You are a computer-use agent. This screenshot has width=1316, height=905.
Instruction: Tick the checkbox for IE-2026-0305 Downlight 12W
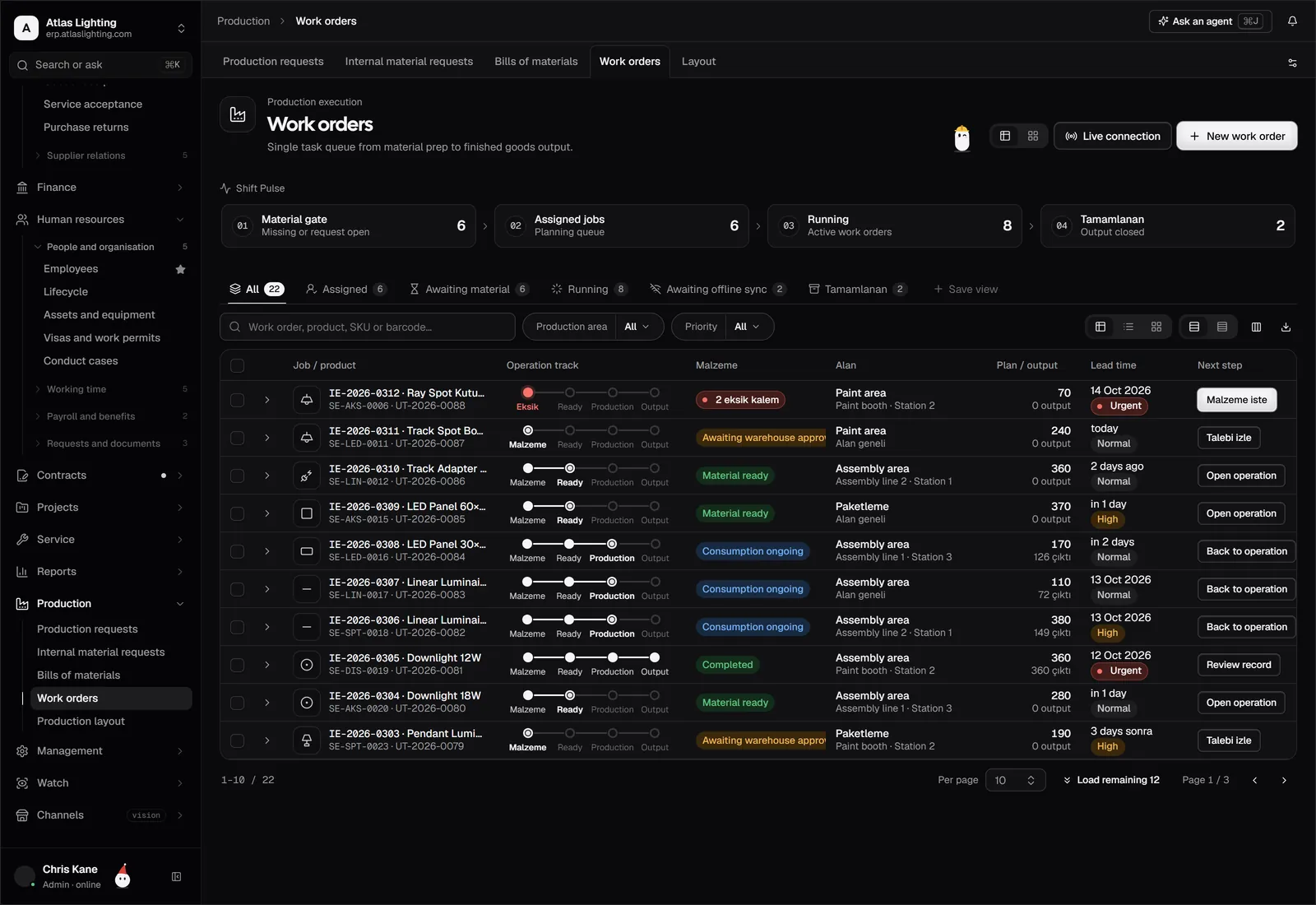point(237,665)
